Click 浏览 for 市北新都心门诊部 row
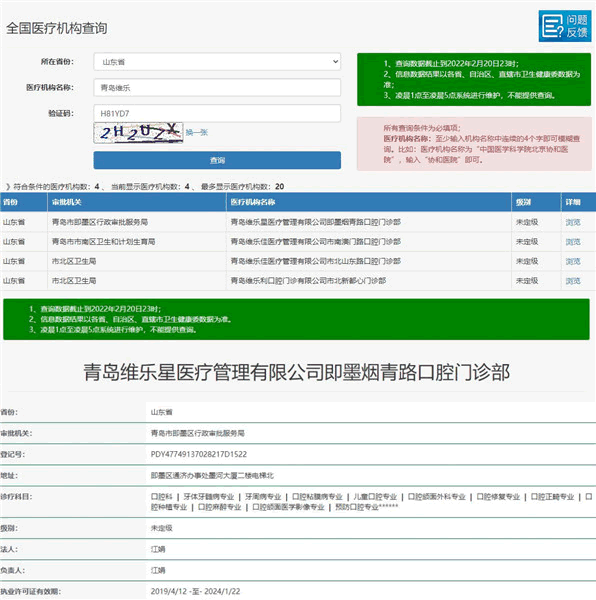 pos(573,281)
